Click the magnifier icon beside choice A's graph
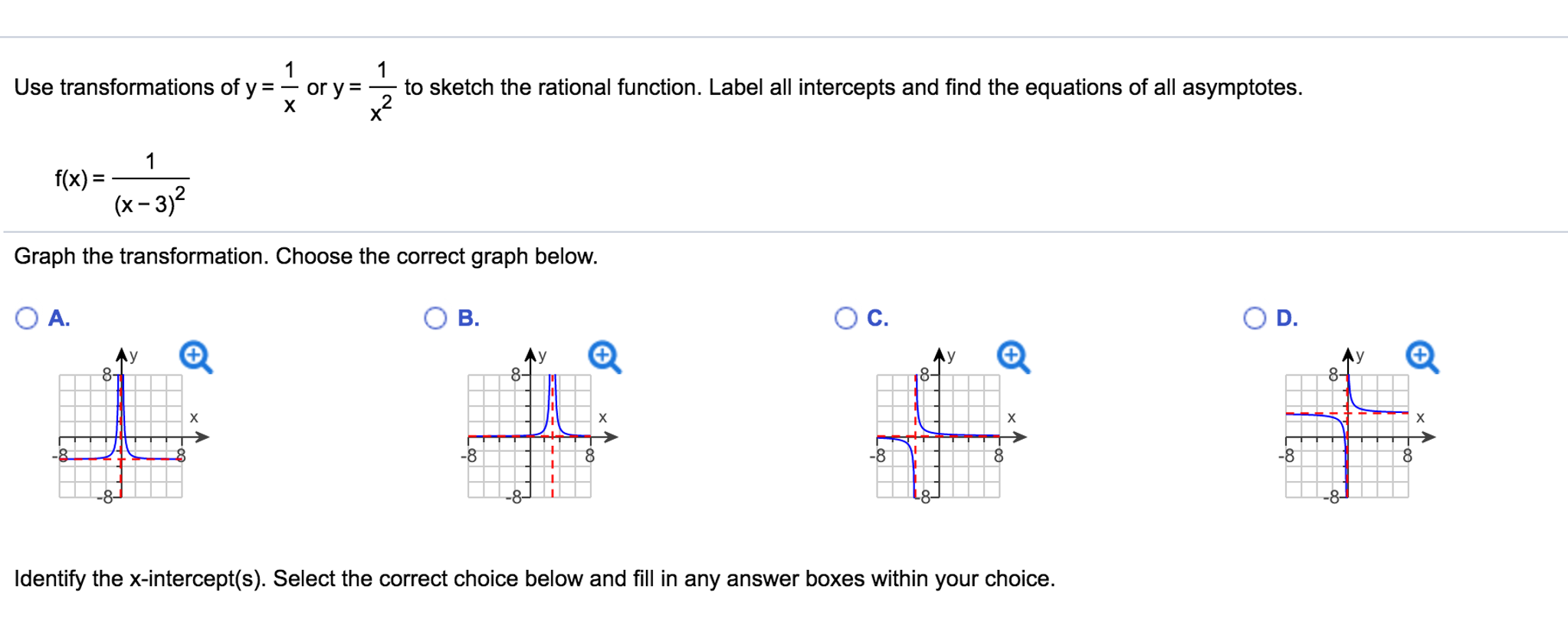The height and width of the screenshot is (619, 1568). tap(194, 356)
